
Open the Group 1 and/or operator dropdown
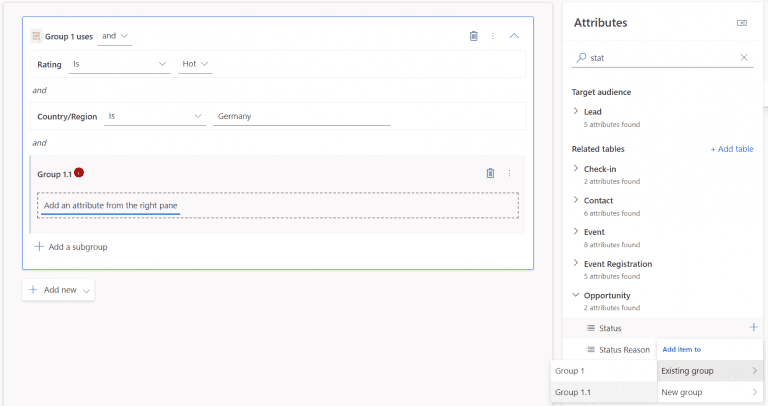115,36
